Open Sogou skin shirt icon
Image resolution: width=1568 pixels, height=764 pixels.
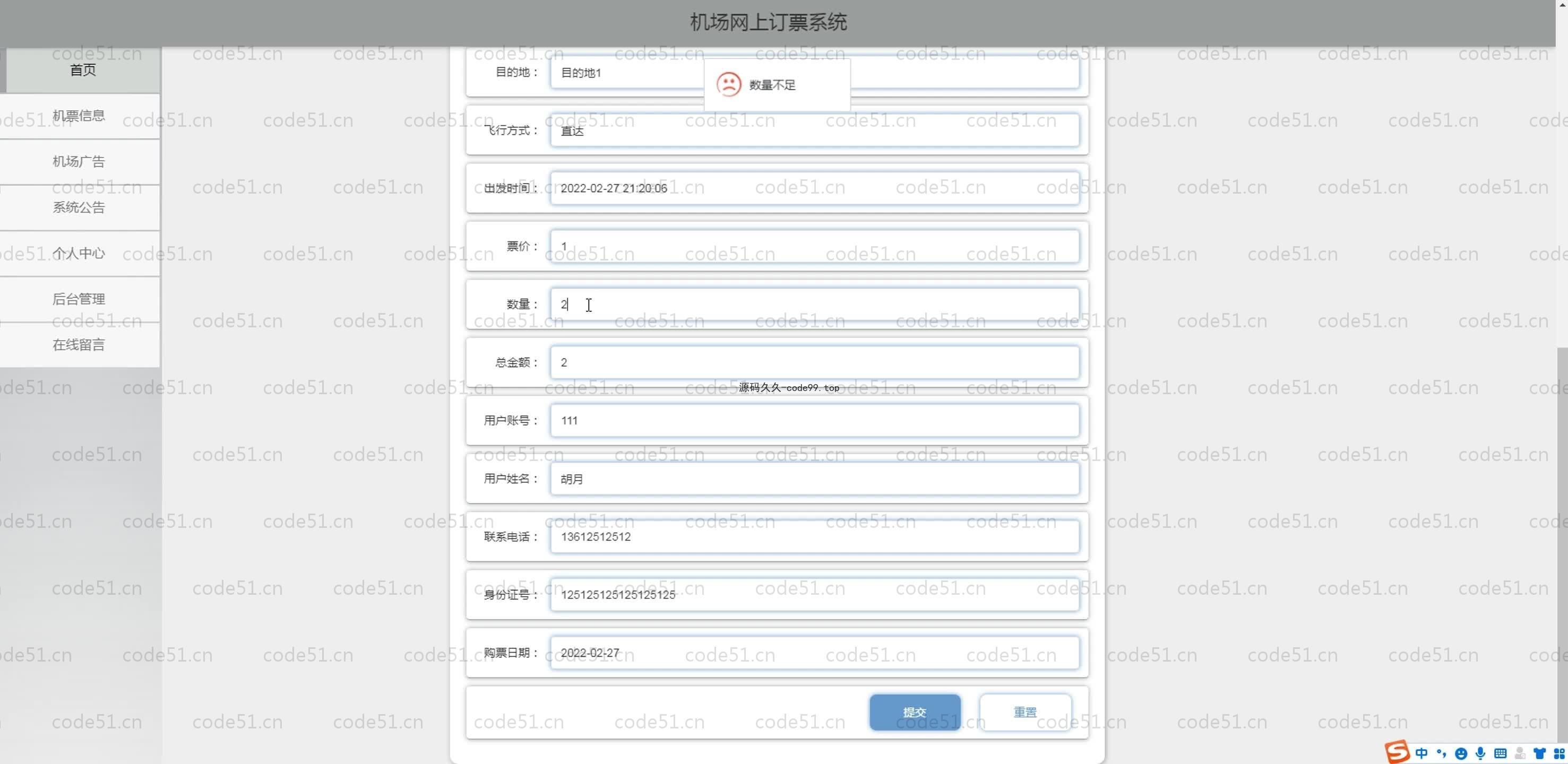click(x=1539, y=754)
